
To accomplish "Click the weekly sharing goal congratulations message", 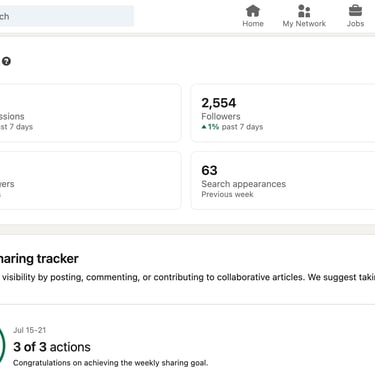I will [111, 363].
